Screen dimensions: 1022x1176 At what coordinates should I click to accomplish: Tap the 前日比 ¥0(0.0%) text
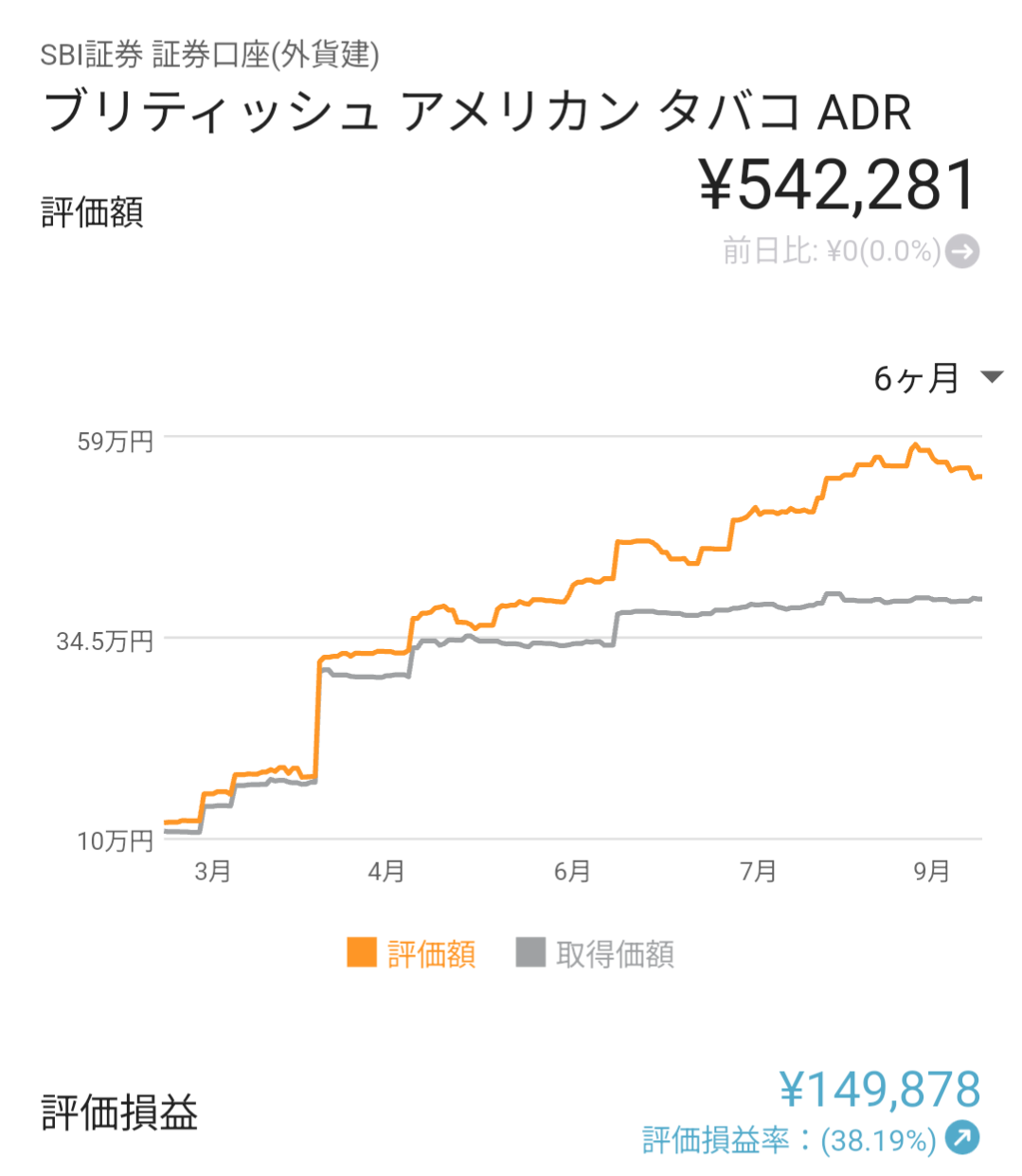(x=832, y=251)
